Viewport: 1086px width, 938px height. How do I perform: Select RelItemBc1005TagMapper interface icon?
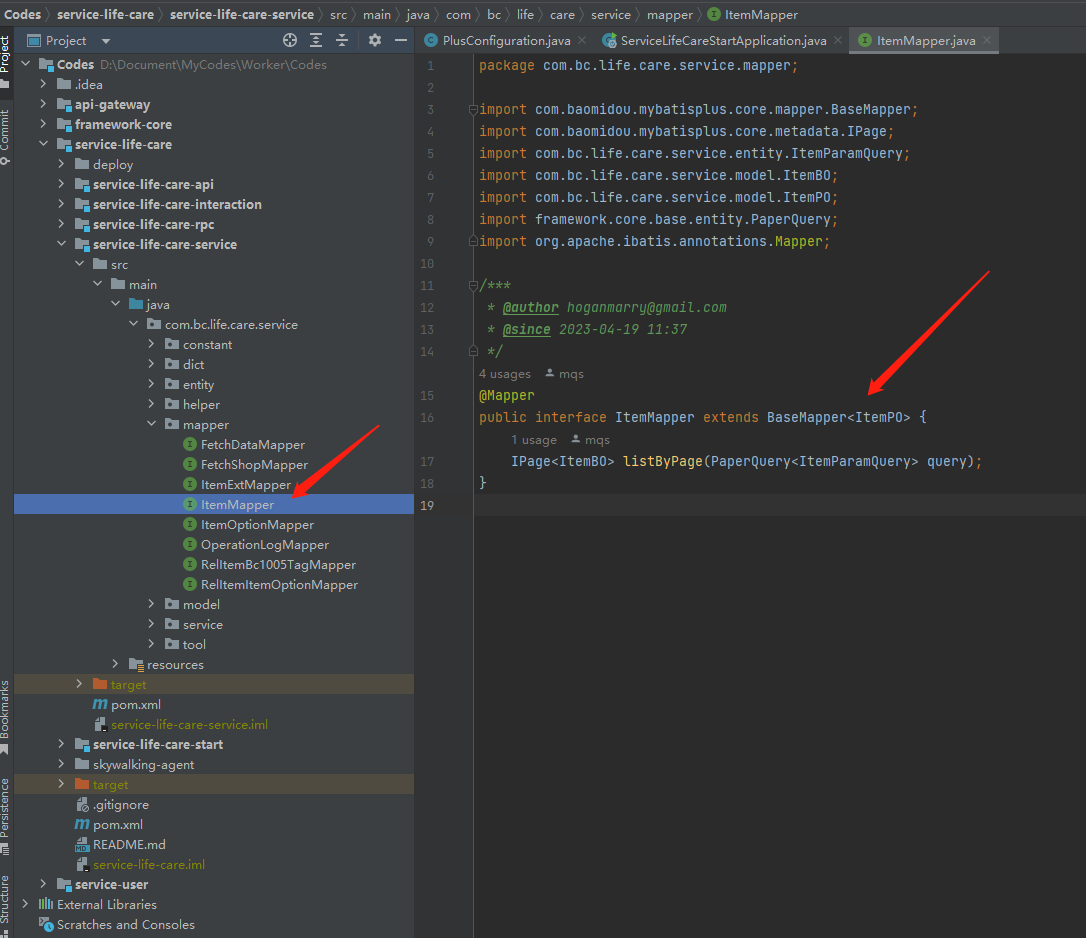click(190, 565)
